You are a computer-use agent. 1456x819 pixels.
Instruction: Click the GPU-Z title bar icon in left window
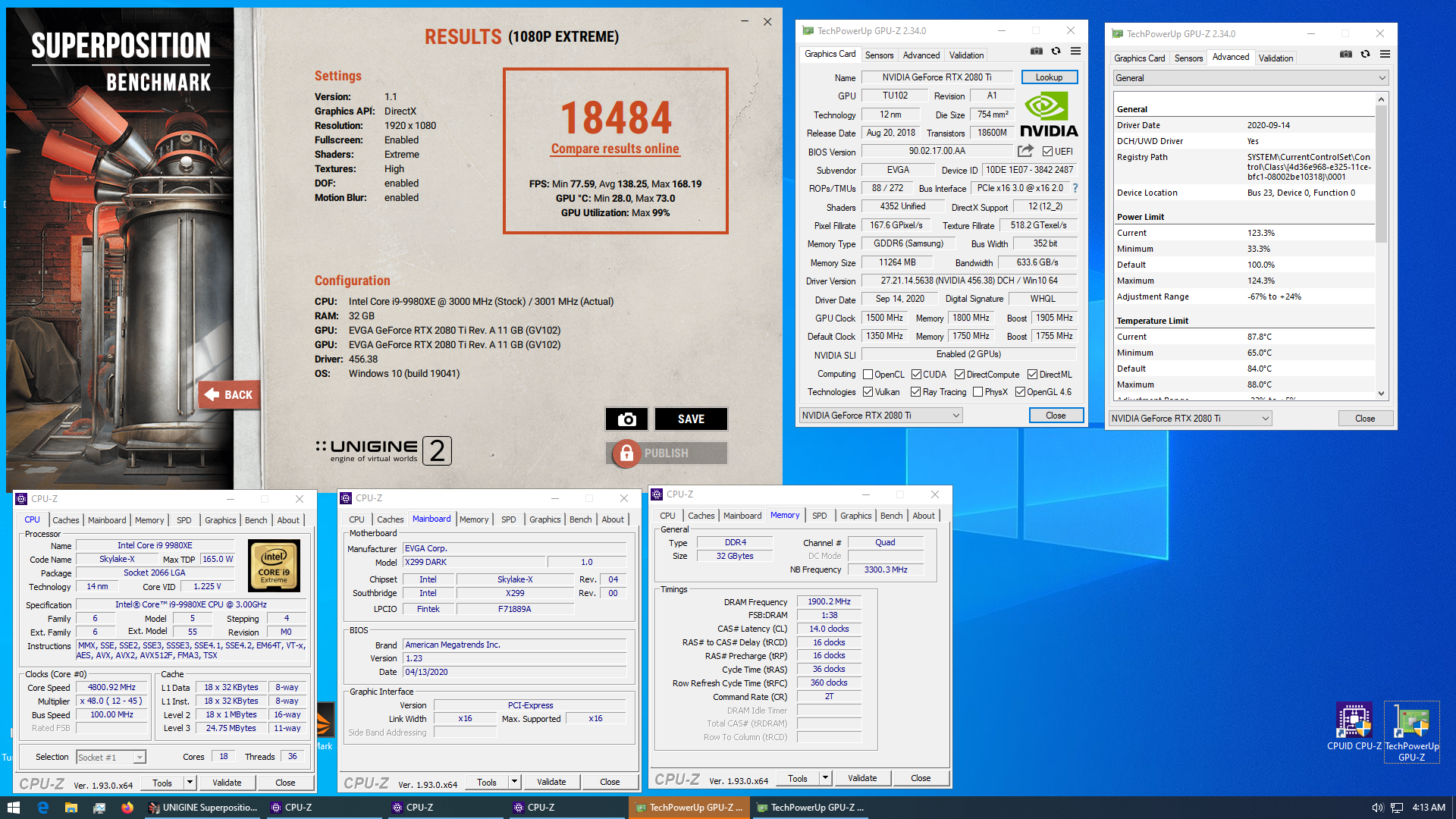808,31
